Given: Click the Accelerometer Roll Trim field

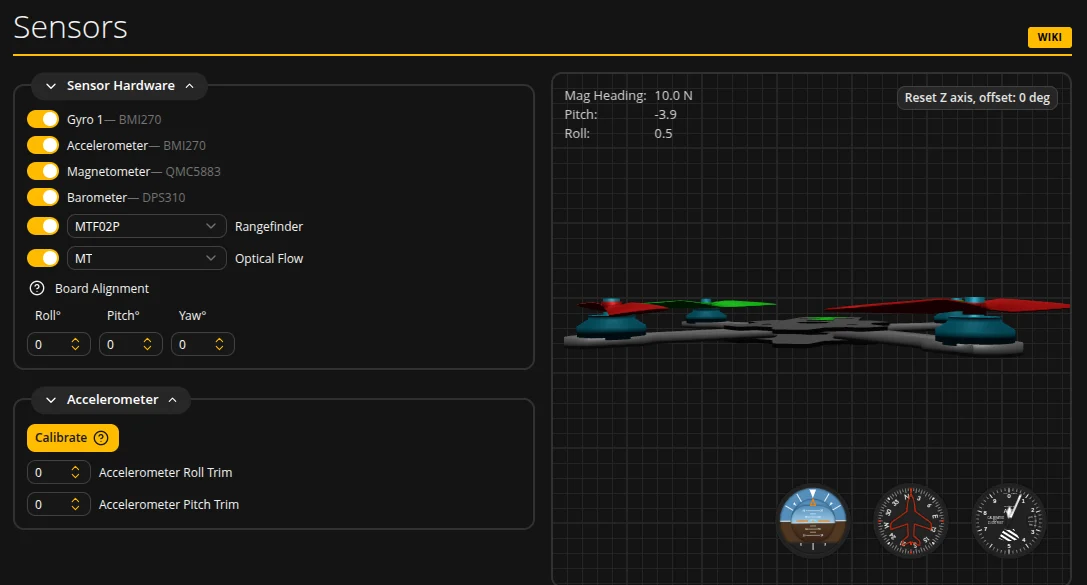Looking at the screenshot, I should 59,473.
